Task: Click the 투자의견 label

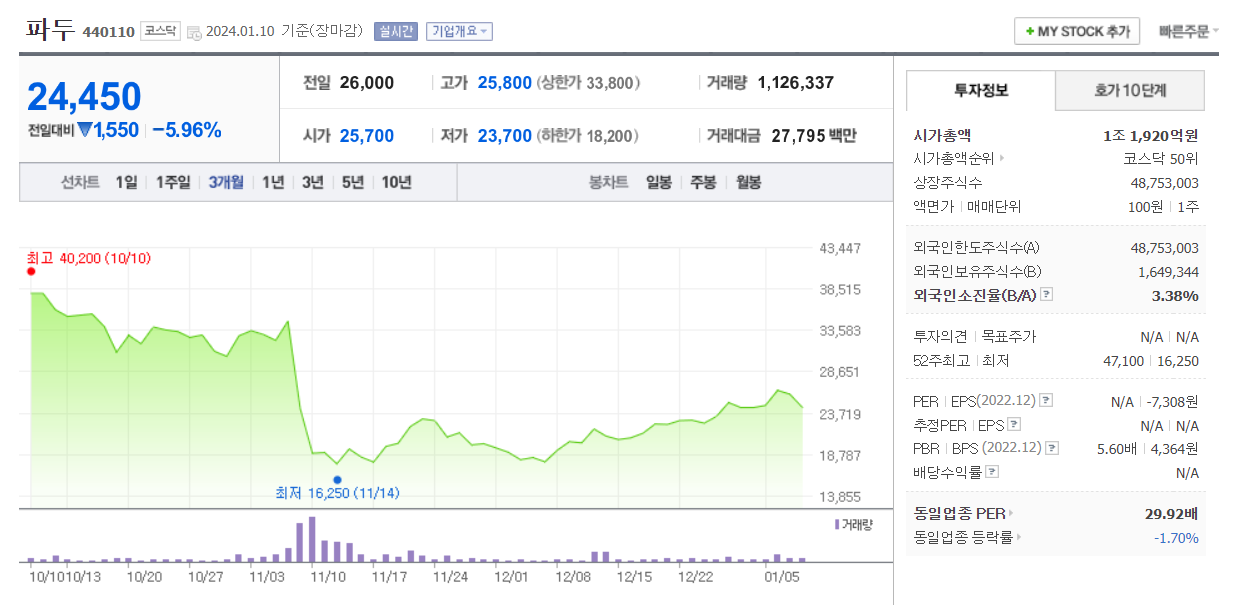Action: 940,337
